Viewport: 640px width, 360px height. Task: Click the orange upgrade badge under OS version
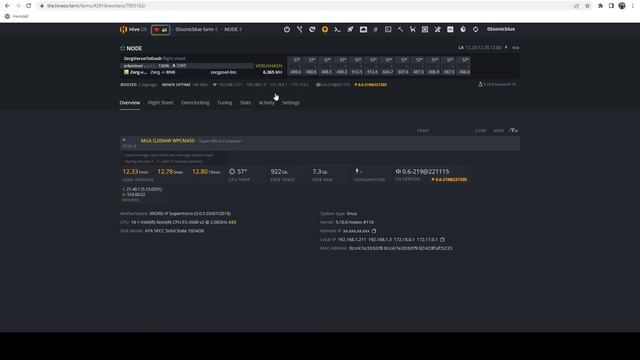449,180
